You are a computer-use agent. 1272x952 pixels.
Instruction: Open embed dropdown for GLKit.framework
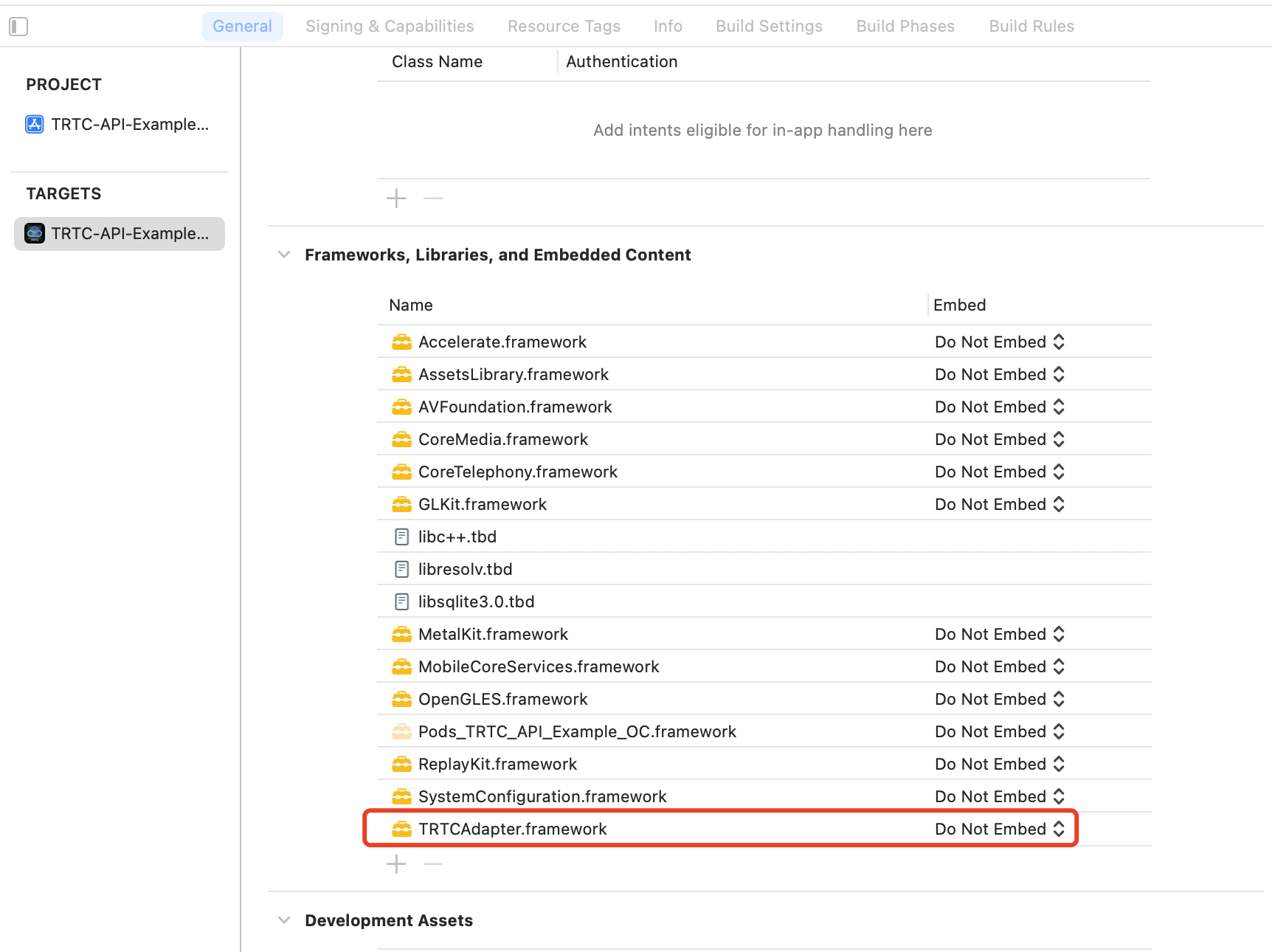[999, 504]
